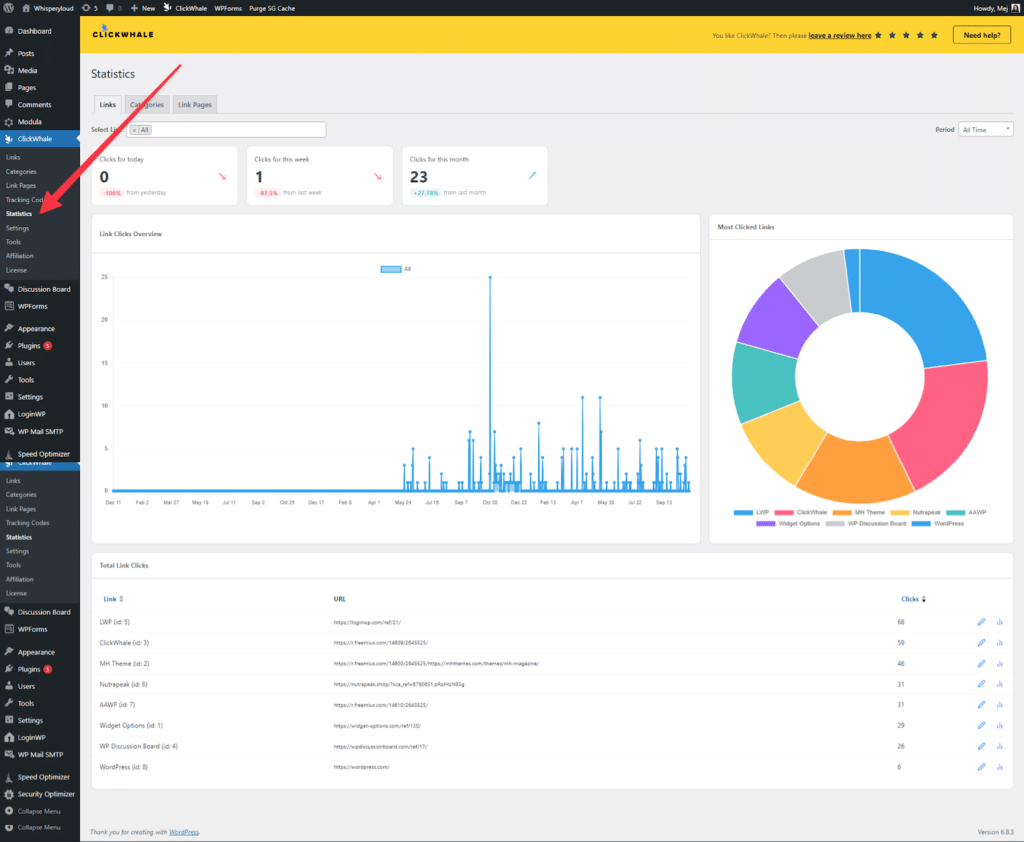Click the Need help? button
The height and width of the screenshot is (842, 1024).
point(982,35)
